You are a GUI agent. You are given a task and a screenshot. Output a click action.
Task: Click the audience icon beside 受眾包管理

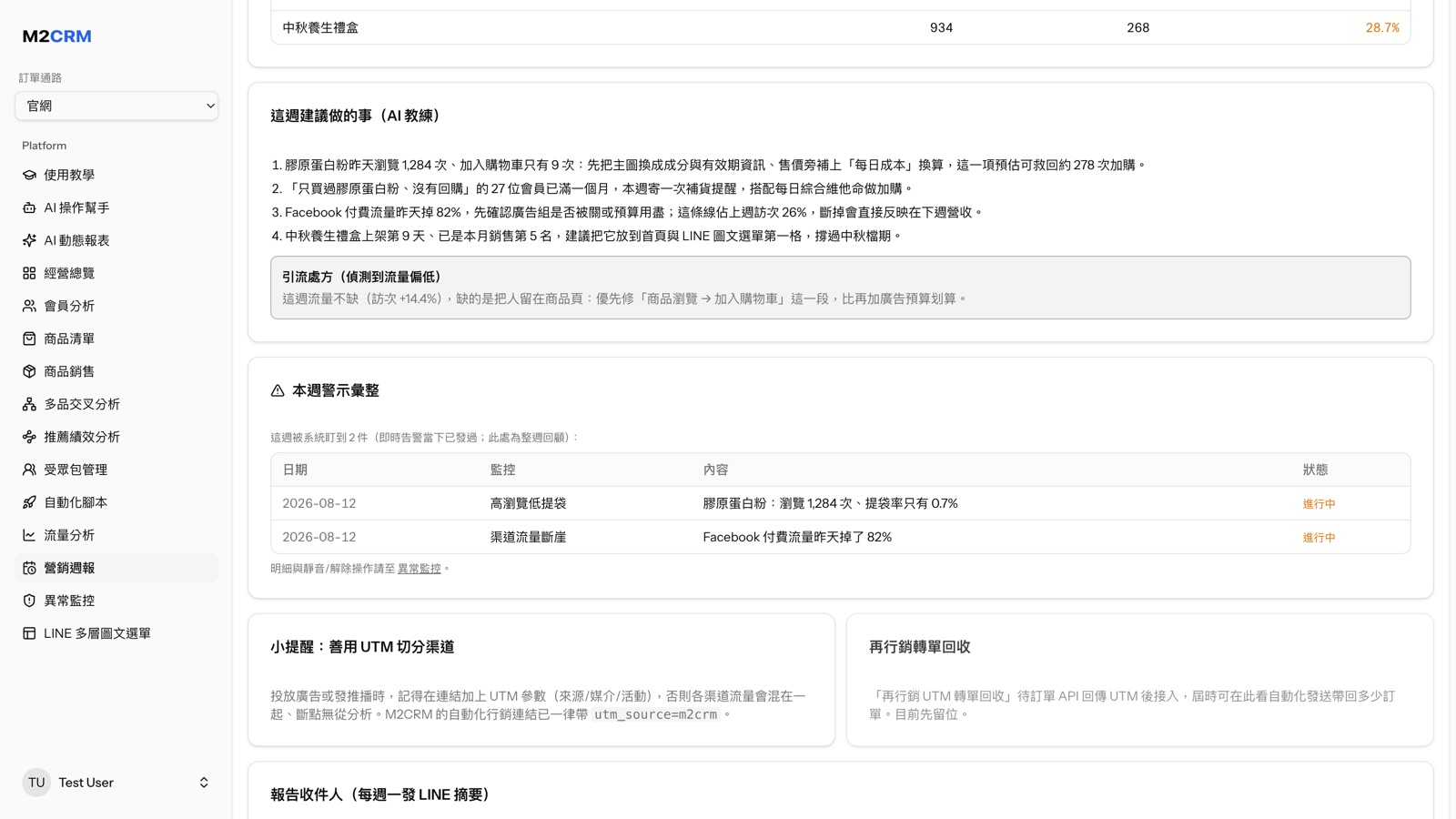pyautogui.click(x=29, y=470)
